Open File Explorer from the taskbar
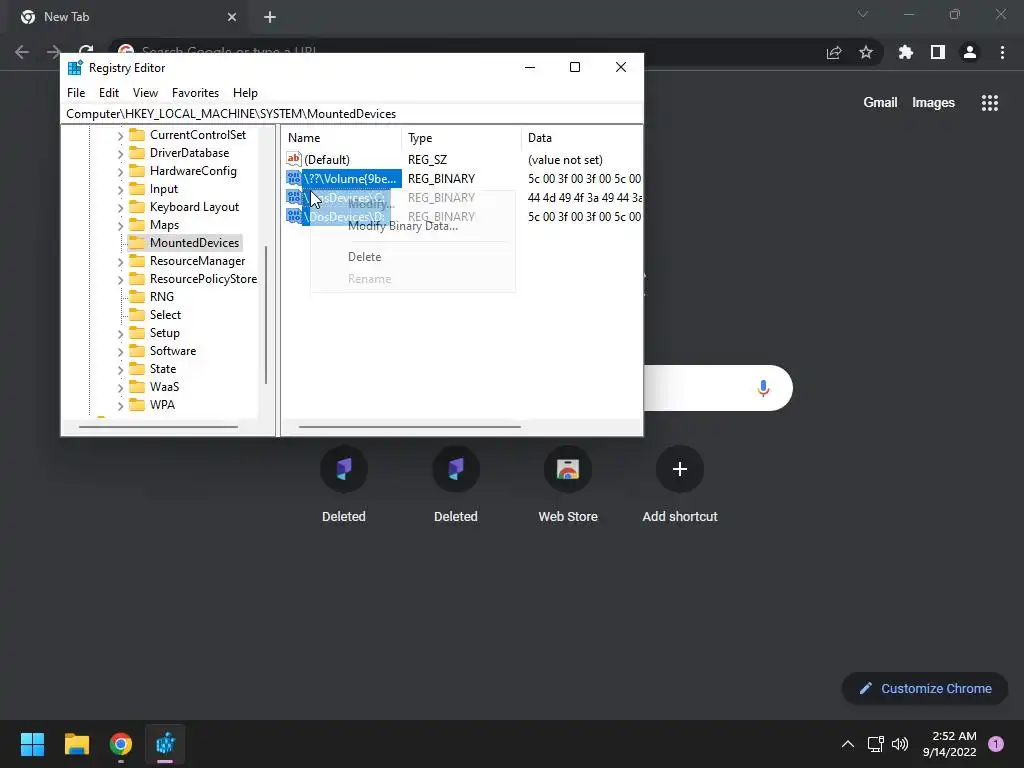 (76, 744)
